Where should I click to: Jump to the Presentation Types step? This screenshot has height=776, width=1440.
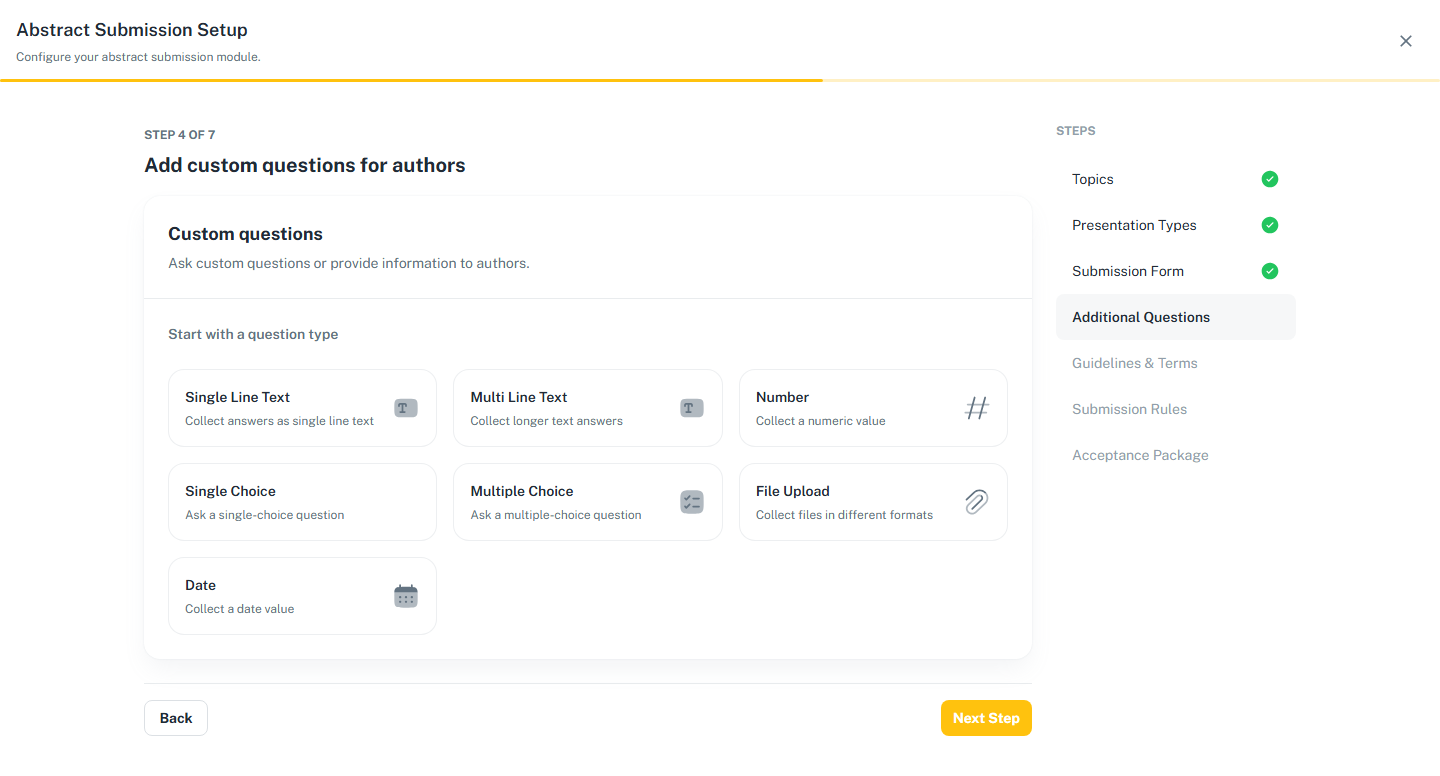(1176, 225)
